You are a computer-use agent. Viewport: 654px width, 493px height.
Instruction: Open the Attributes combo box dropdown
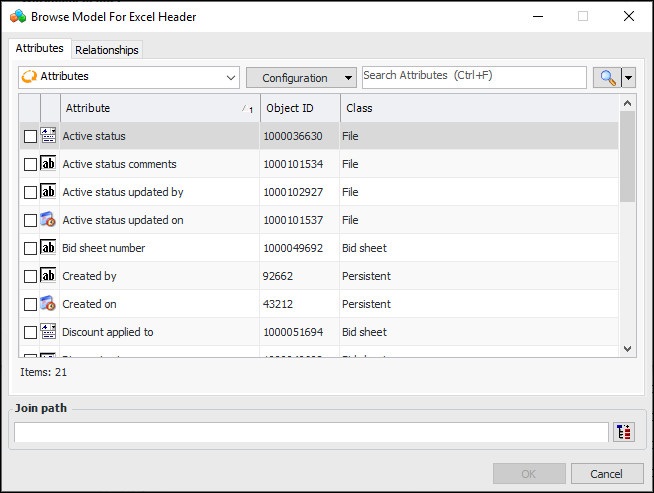[x=231, y=77]
